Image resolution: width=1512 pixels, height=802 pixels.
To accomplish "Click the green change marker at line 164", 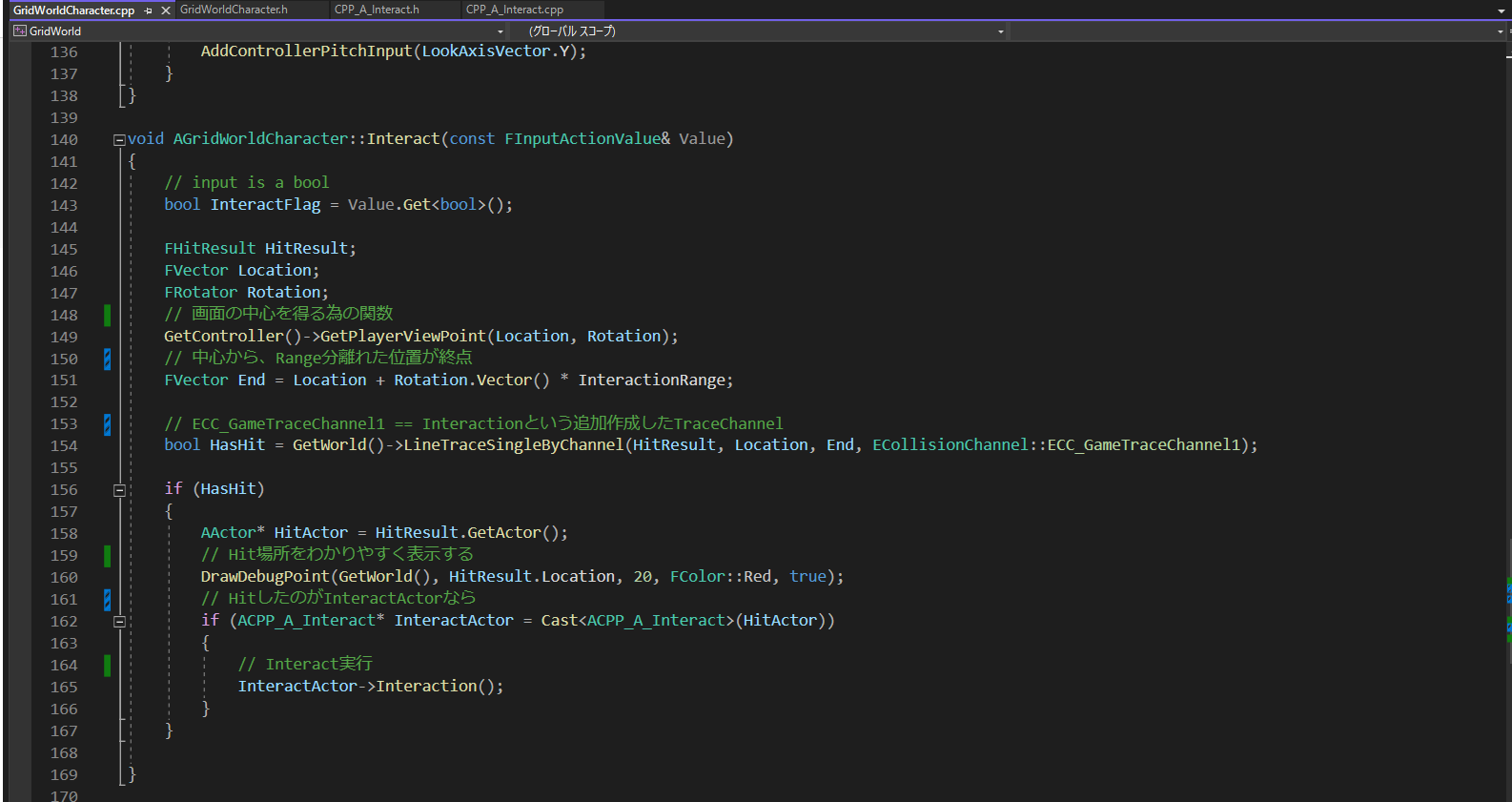I will point(107,665).
